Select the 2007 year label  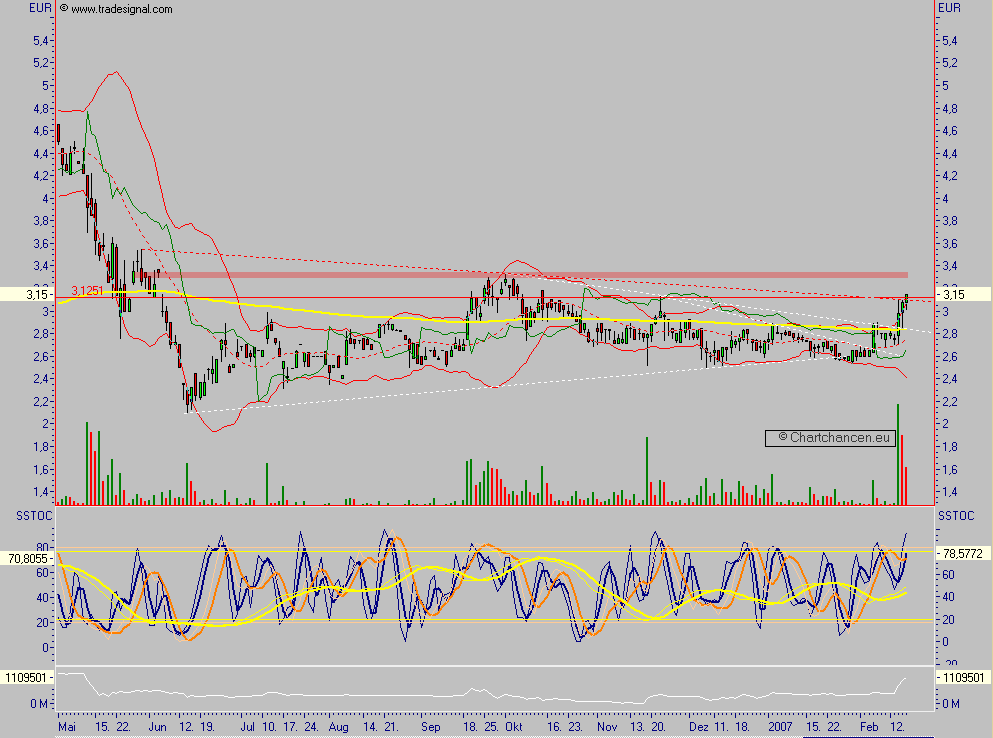point(780,727)
